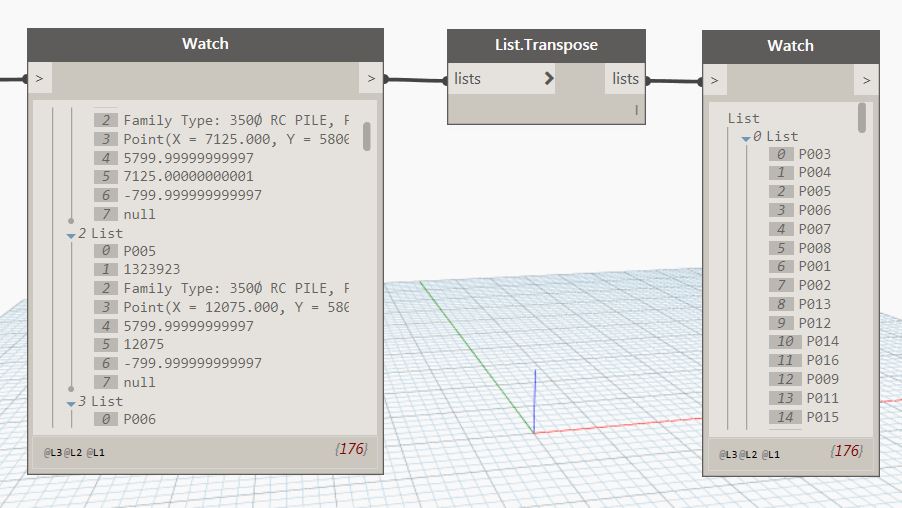Click @L1 level label in right Watch
This screenshot has height=508, width=902.
(x=771, y=454)
